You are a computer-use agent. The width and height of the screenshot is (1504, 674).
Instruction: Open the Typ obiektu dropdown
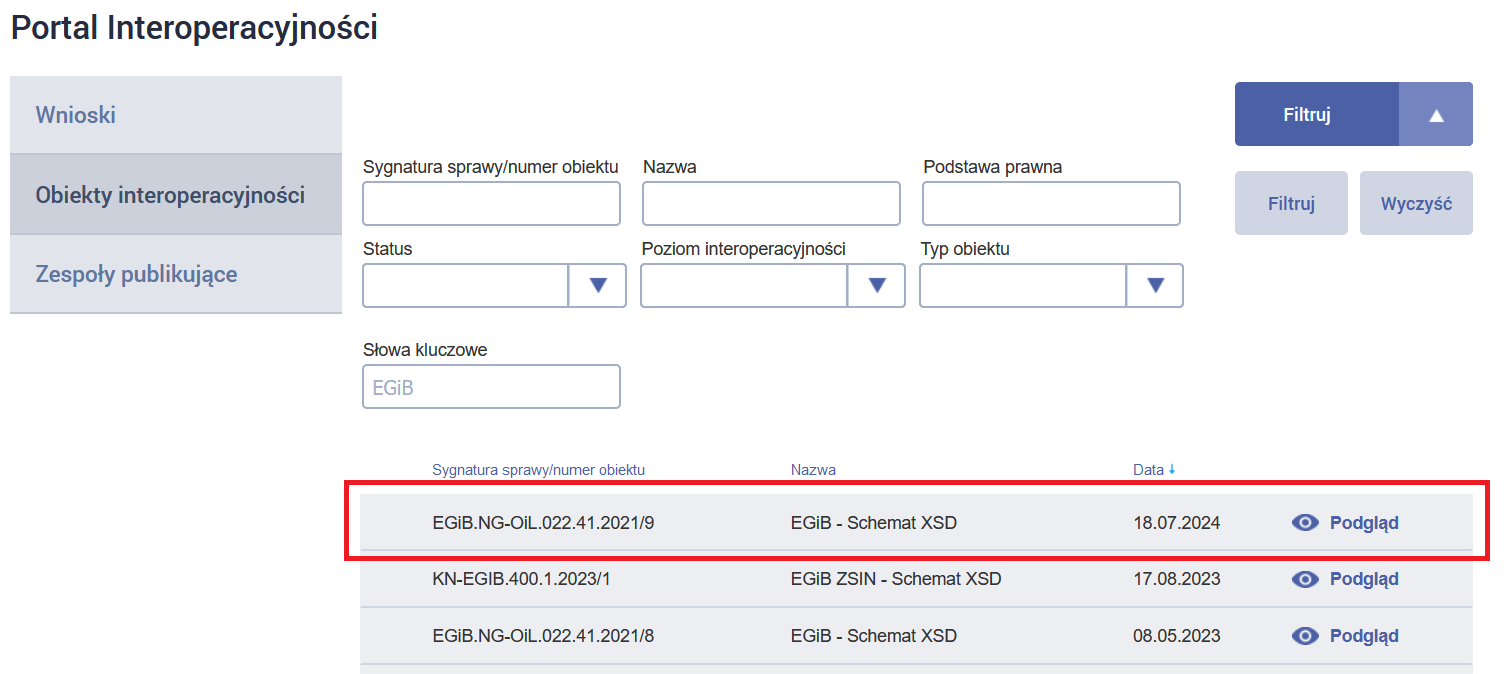pyautogui.click(x=1156, y=286)
